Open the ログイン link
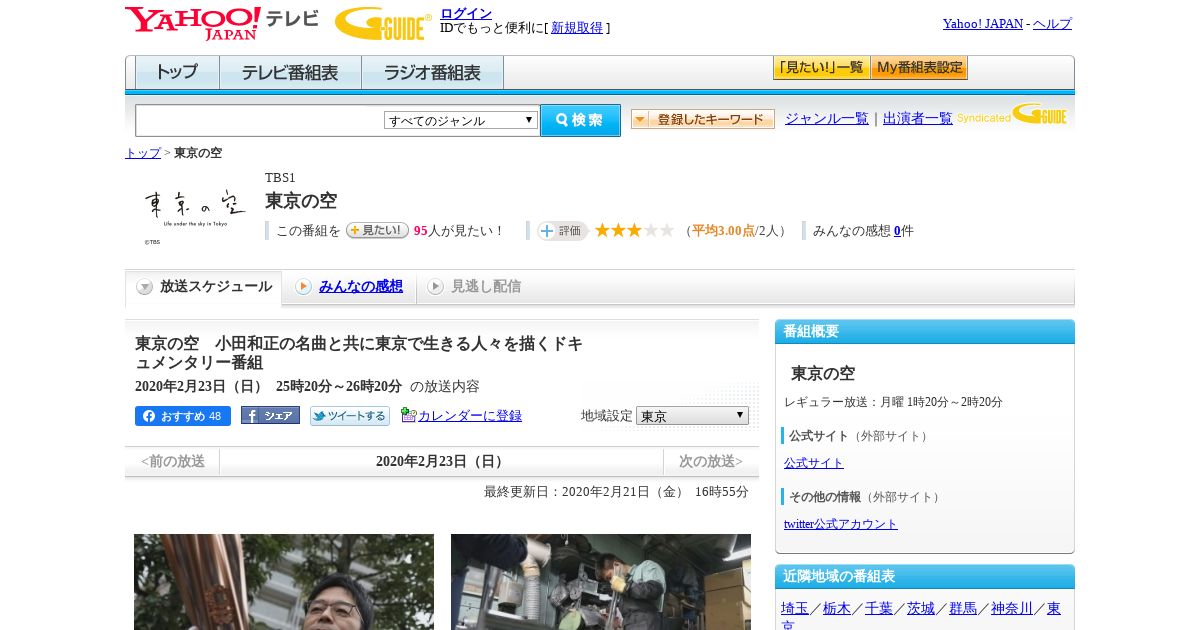The image size is (1200, 630). pos(466,13)
